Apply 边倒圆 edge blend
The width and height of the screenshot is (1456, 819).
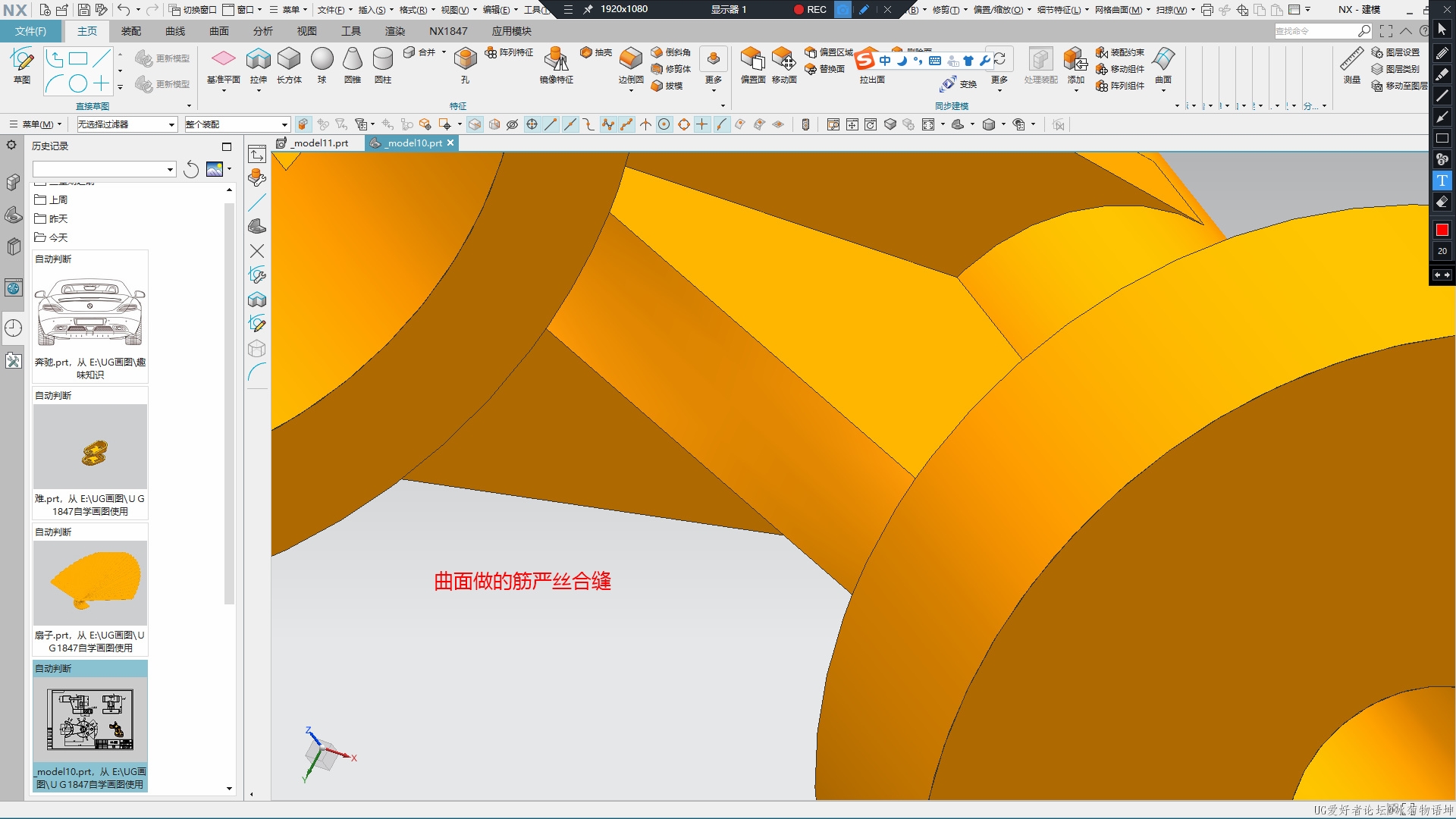[x=631, y=65]
